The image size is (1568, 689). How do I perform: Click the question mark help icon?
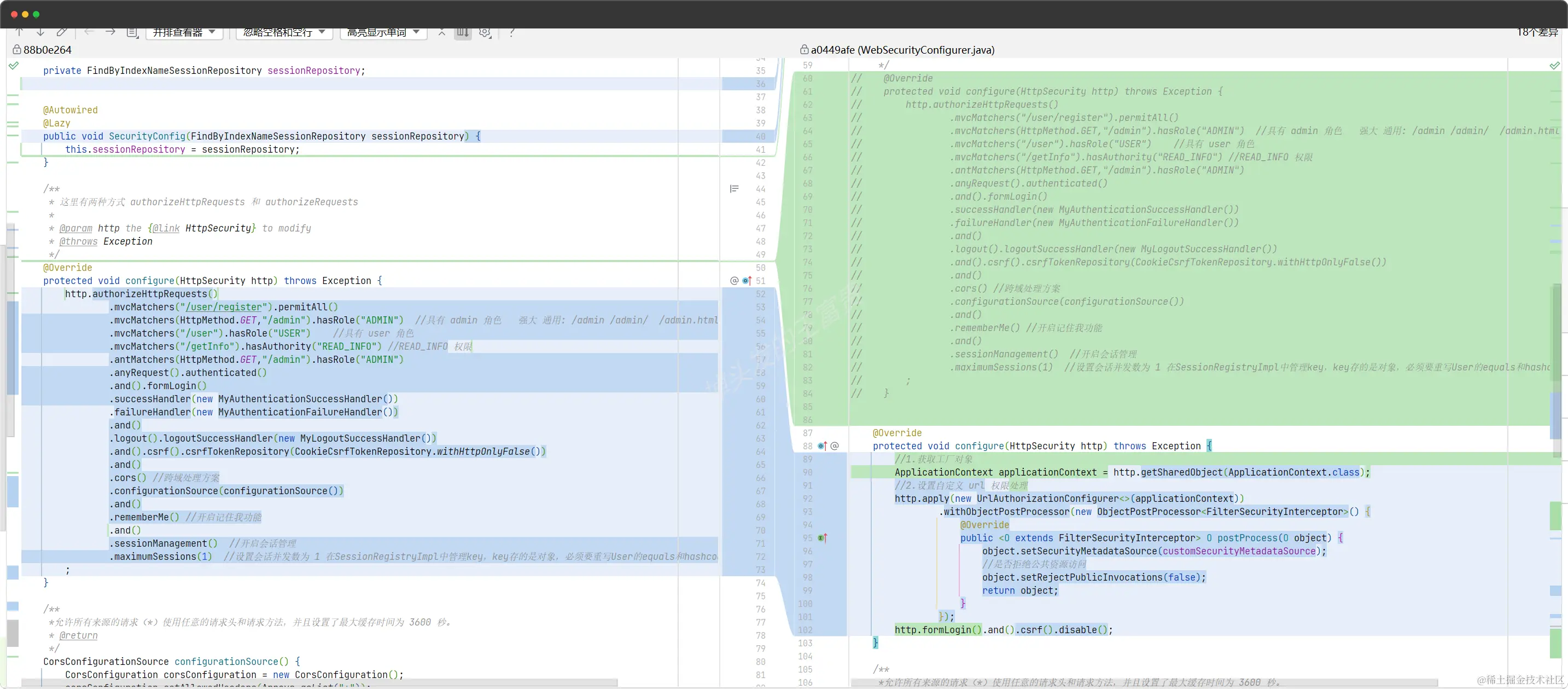511,32
